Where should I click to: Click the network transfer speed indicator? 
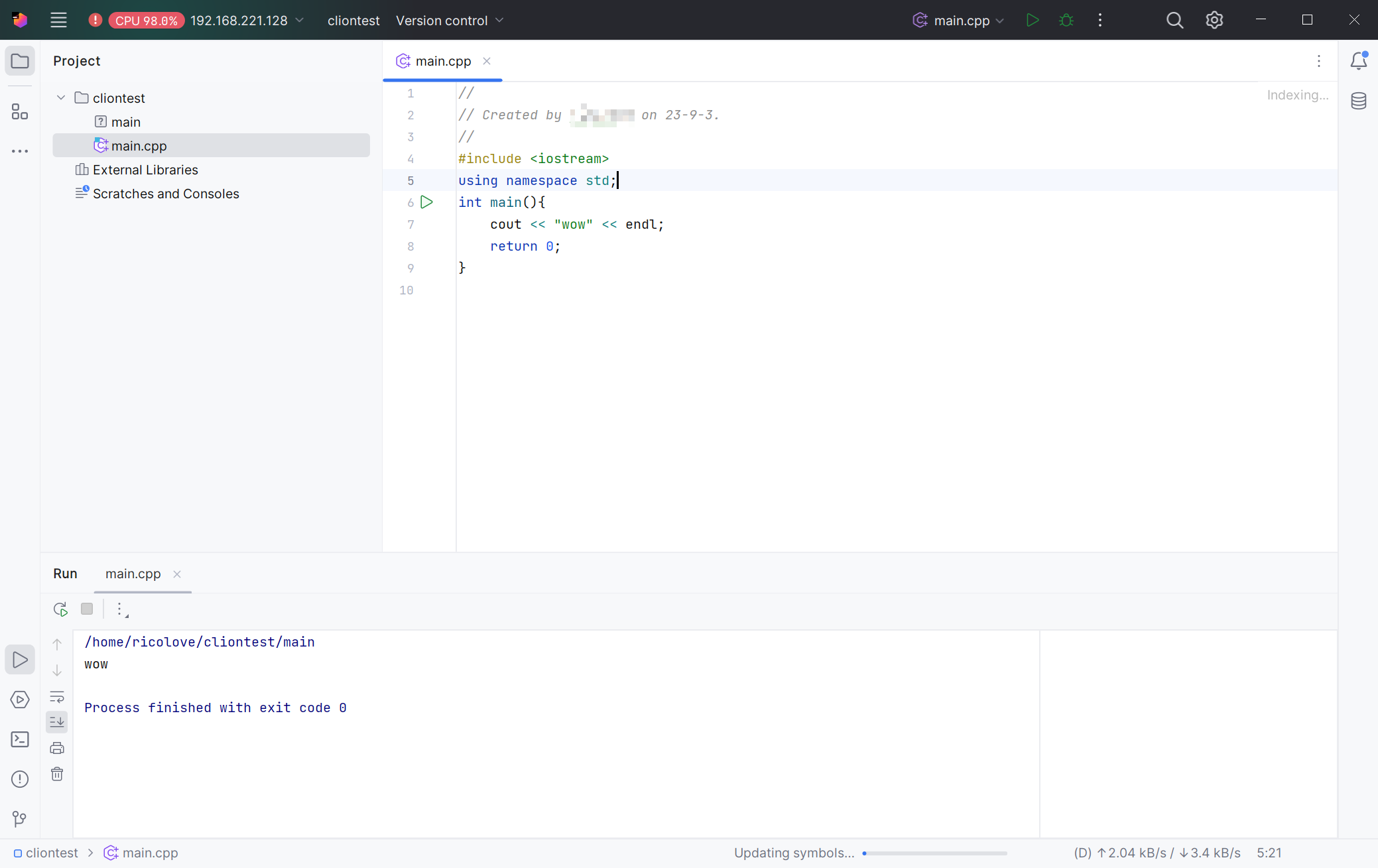click(x=1157, y=853)
